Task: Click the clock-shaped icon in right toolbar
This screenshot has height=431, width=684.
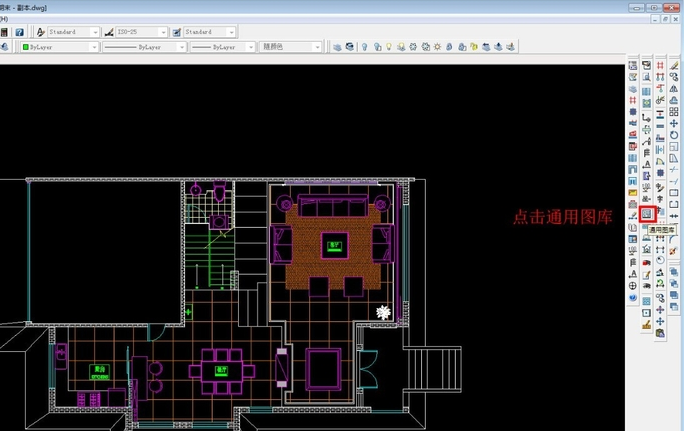Action: pos(660,260)
